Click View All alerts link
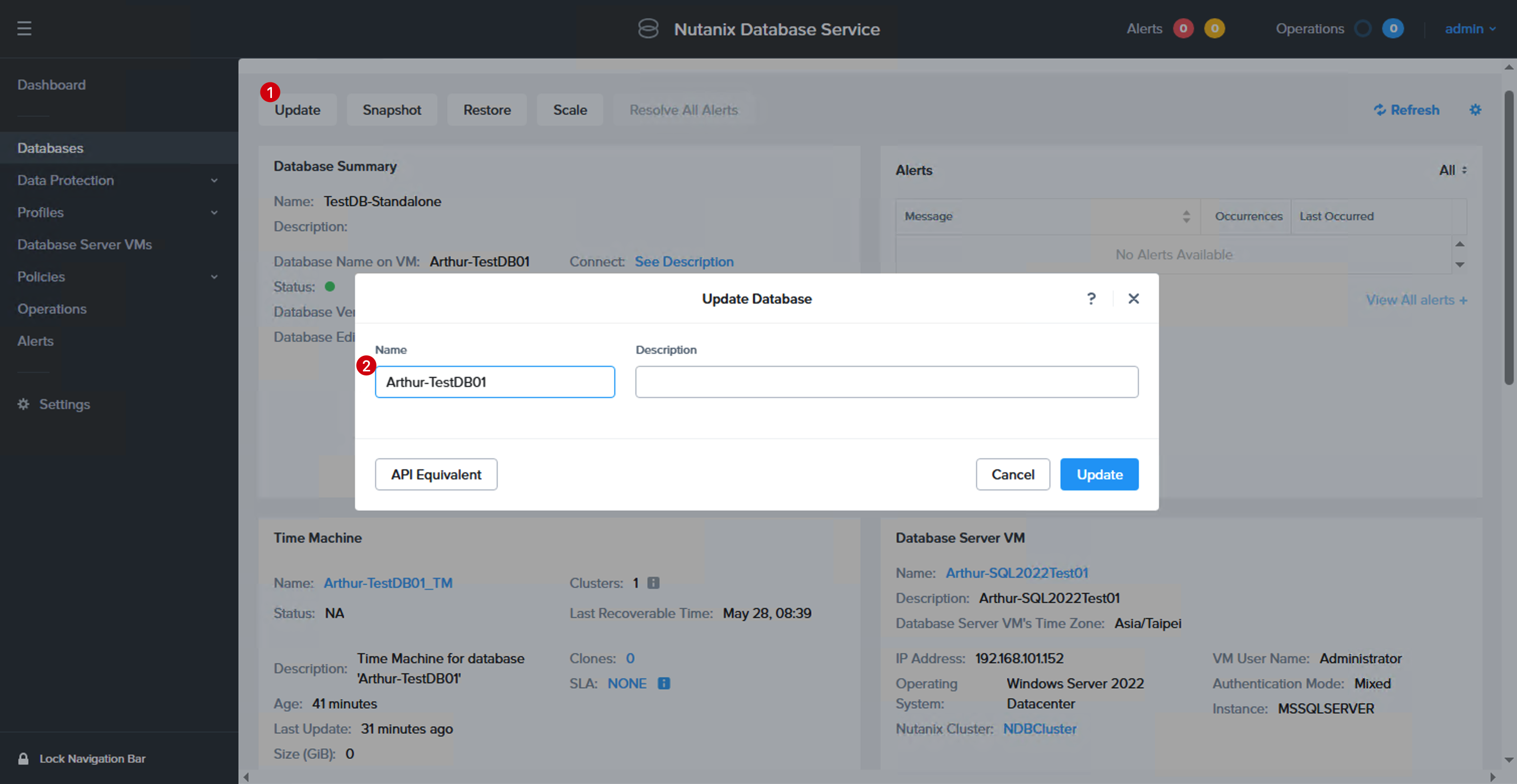The height and width of the screenshot is (784, 1517). (x=1416, y=300)
